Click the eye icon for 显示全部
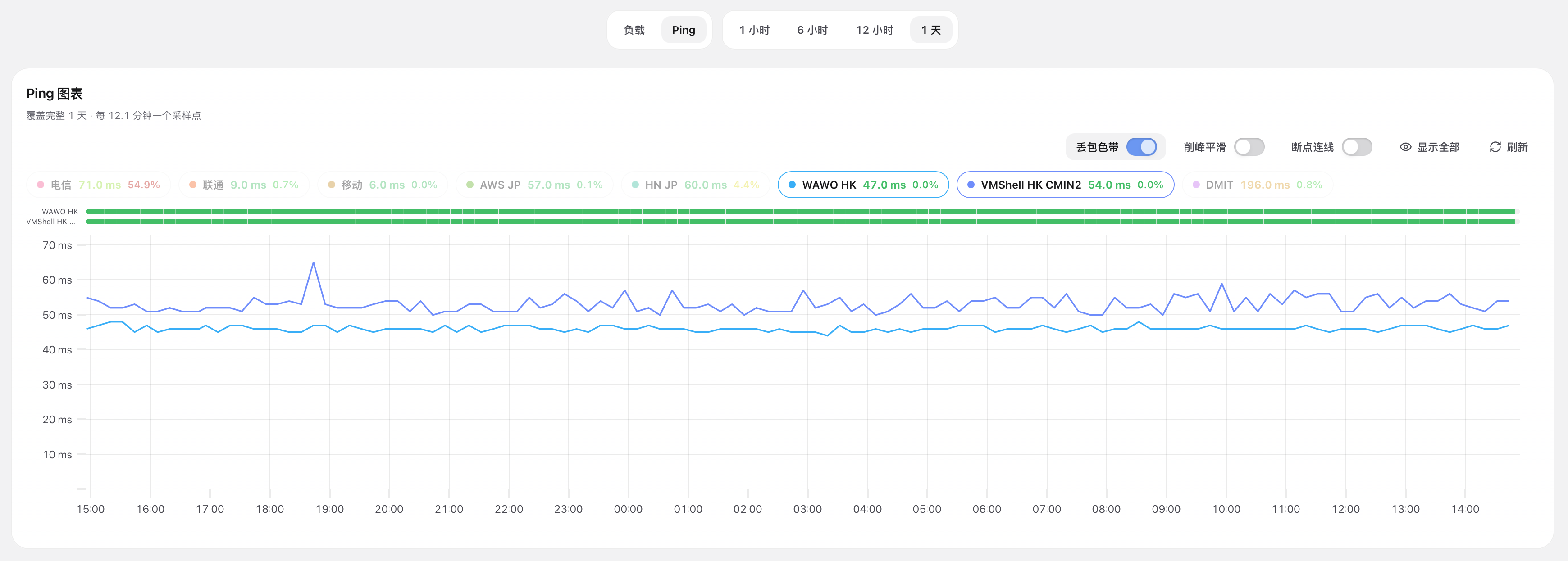 click(1405, 147)
